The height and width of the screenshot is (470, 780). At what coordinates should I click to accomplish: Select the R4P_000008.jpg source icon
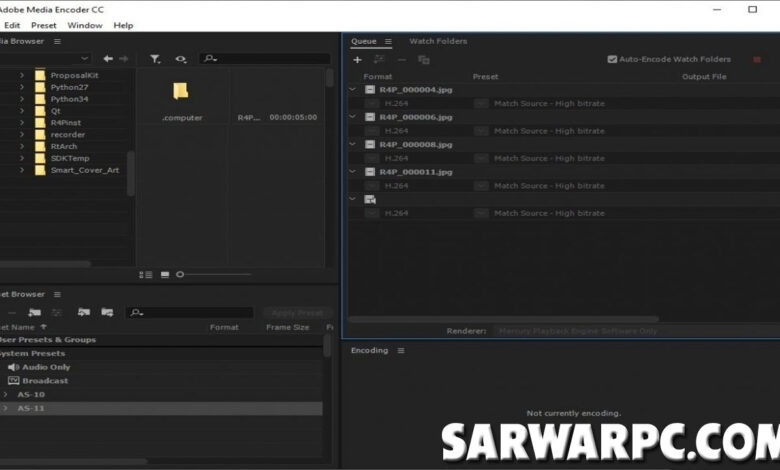(x=370, y=144)
